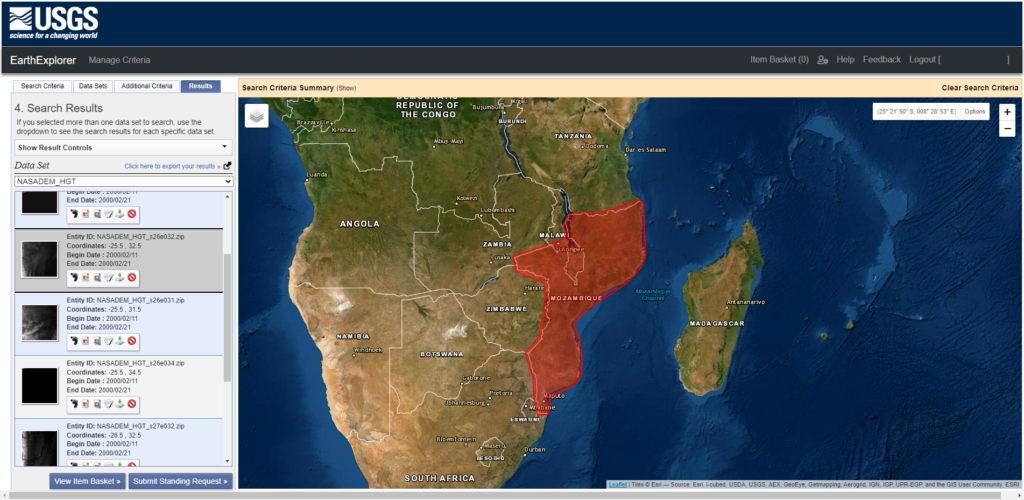
Task: Compare browse for NASADEM_HGT_s26e034.zip
Action: pos(97,404)
